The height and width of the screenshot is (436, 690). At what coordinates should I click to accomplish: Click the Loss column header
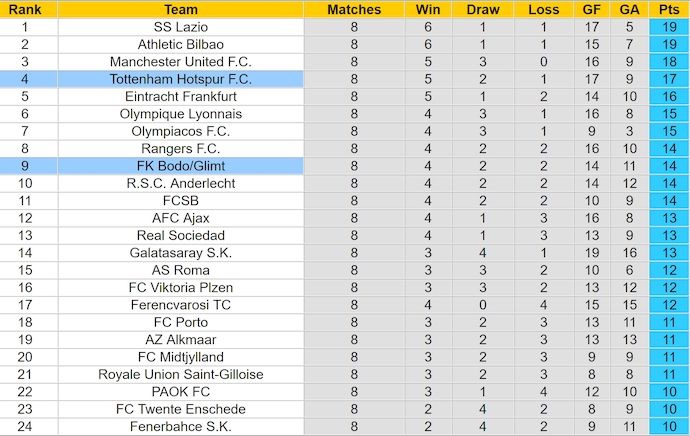(543, 9)
